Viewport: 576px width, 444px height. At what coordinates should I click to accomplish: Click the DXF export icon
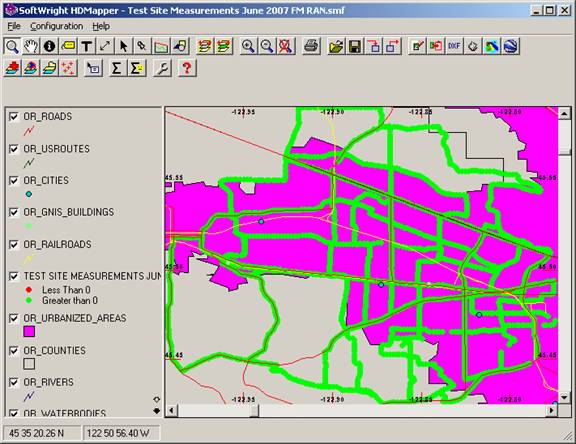(x=454, y=46)
